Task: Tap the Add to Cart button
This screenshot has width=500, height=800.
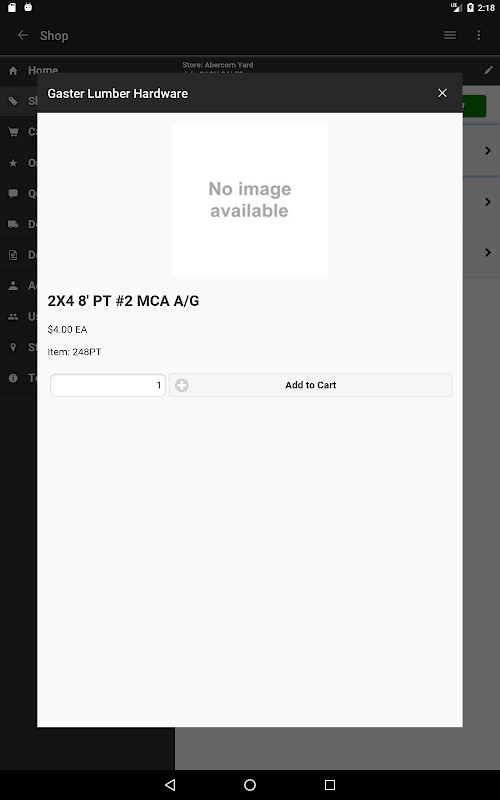Action: [x=311, y=385]
